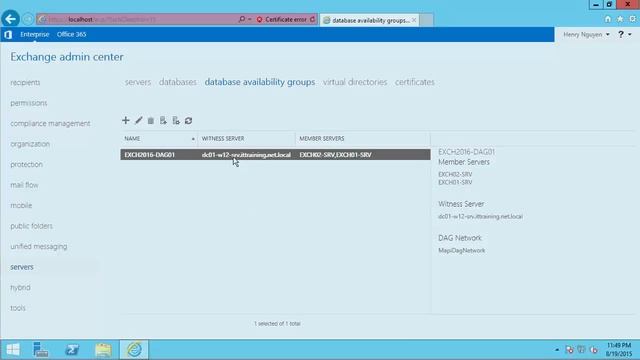Go back with browser back arrow
Screen dimensions: 640x360
tap(11, 19)
